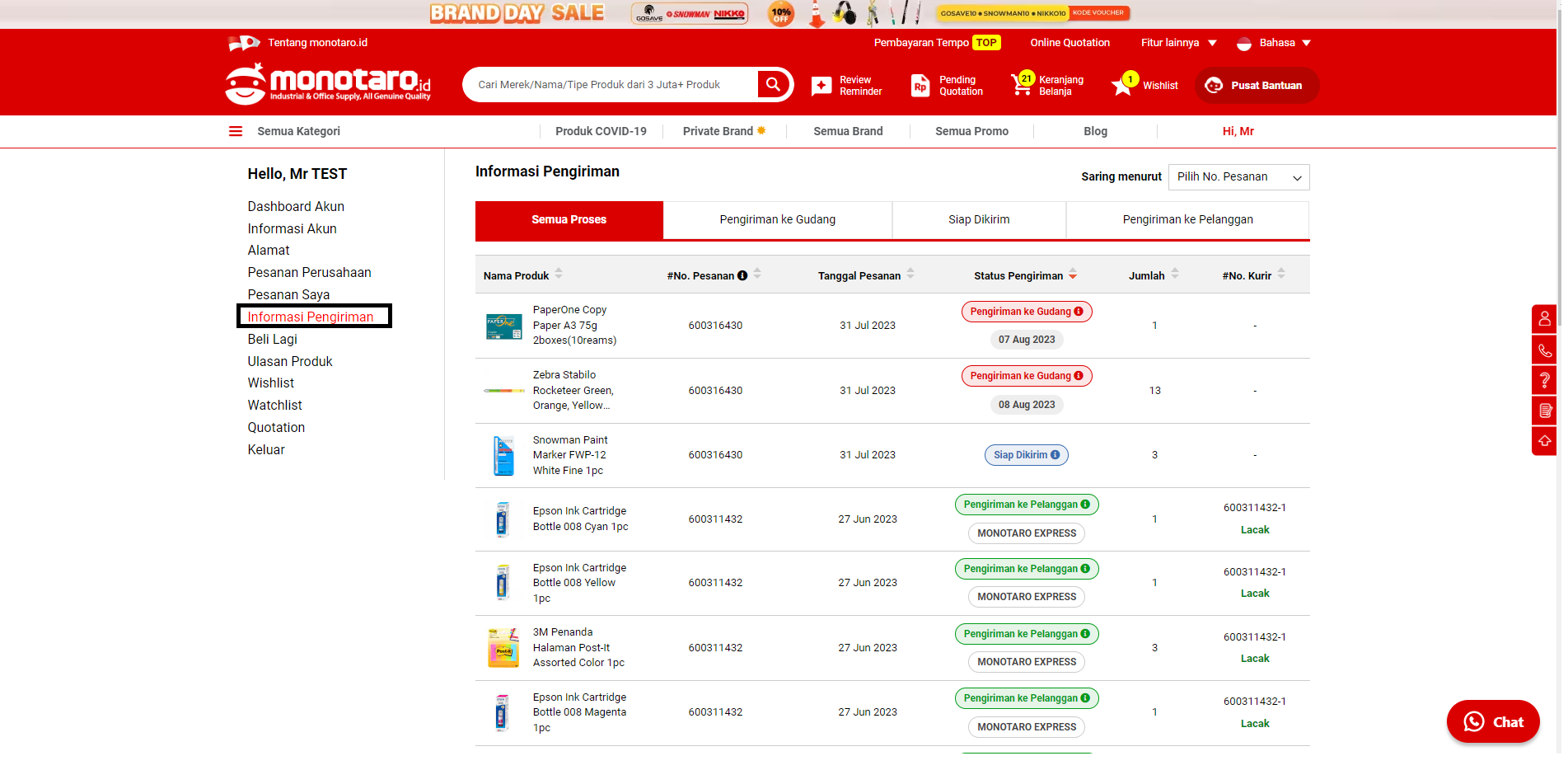Sort by #No. Kurir column arrows

[x=1281, y=273]
